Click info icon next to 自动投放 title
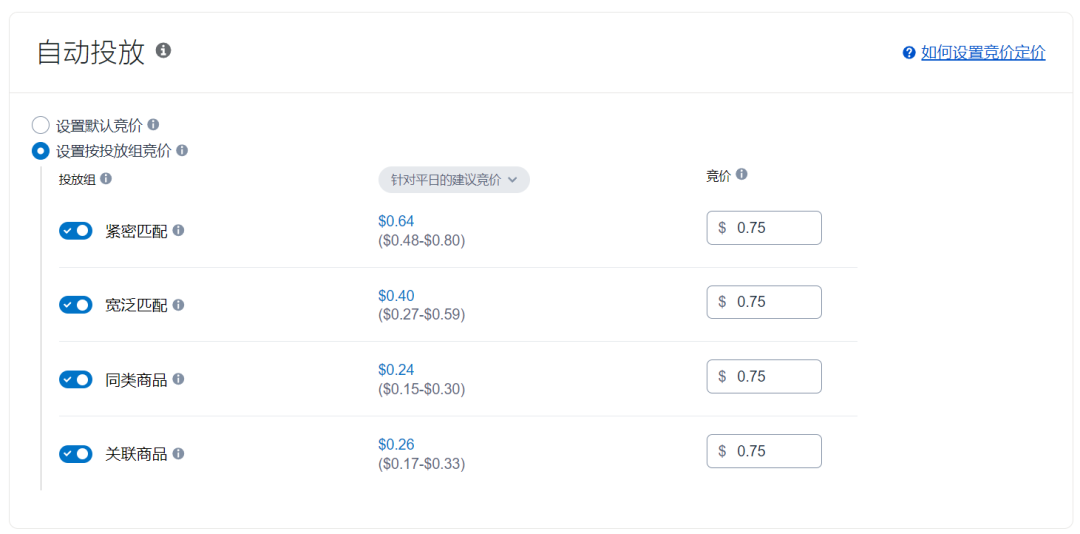Screen dimensions: 1080x534 [163, 50]
